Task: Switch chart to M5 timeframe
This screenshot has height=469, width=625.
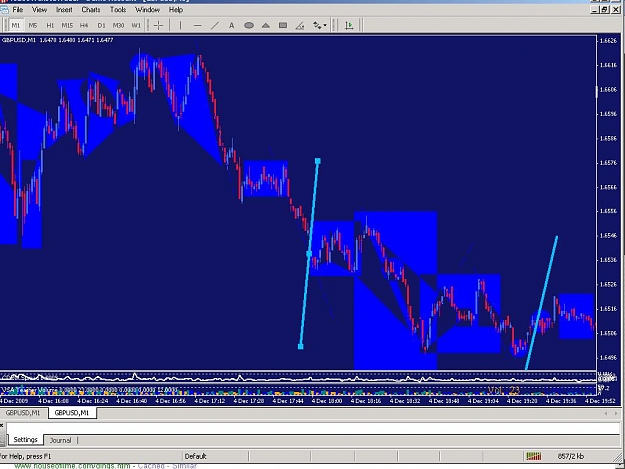Action: point(33,26)
